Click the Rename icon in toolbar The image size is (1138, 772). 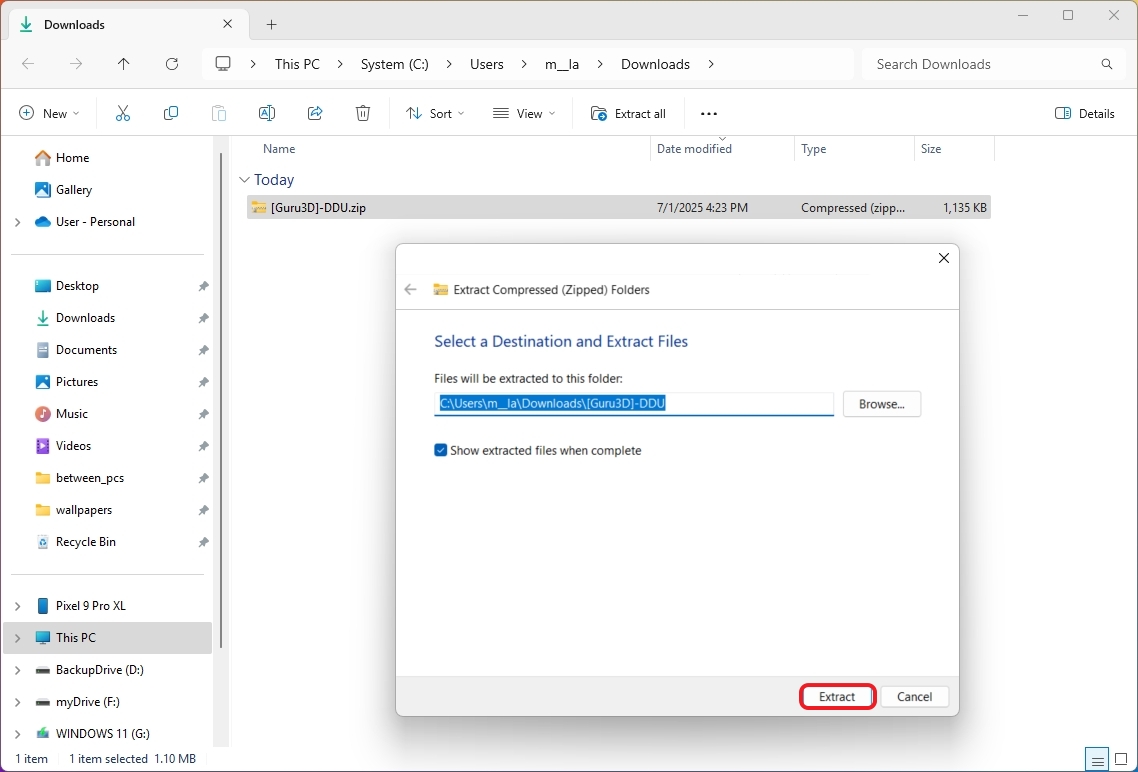tap(266, 113)
